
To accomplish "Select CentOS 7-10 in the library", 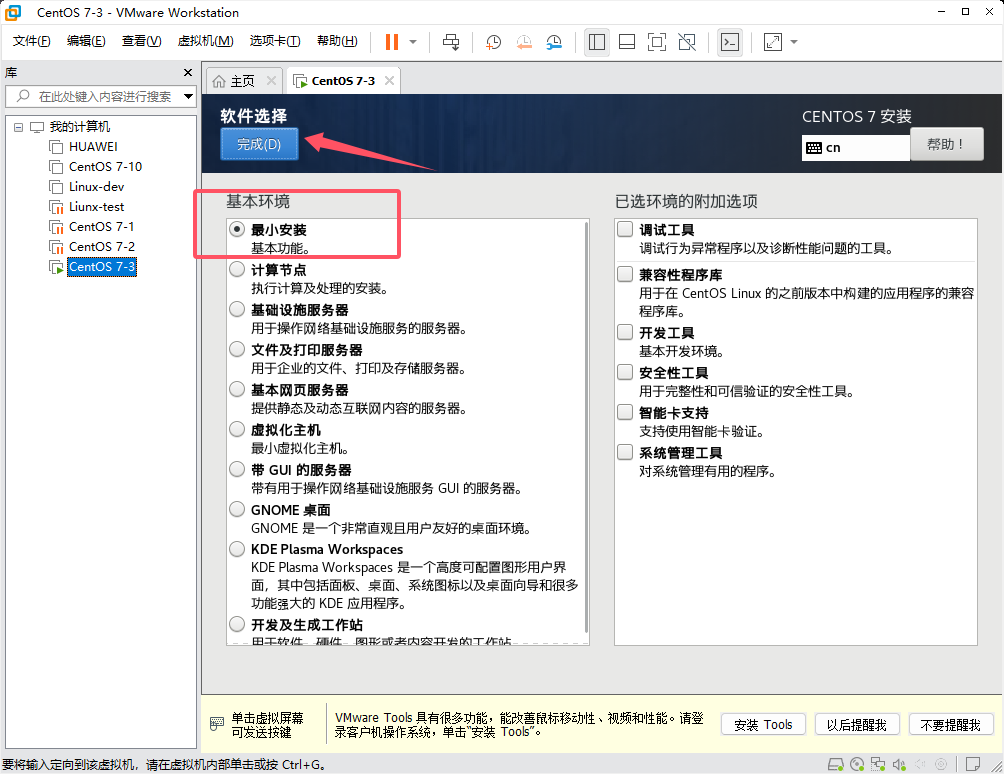I will pyautogui.click(x=105, y=166).
